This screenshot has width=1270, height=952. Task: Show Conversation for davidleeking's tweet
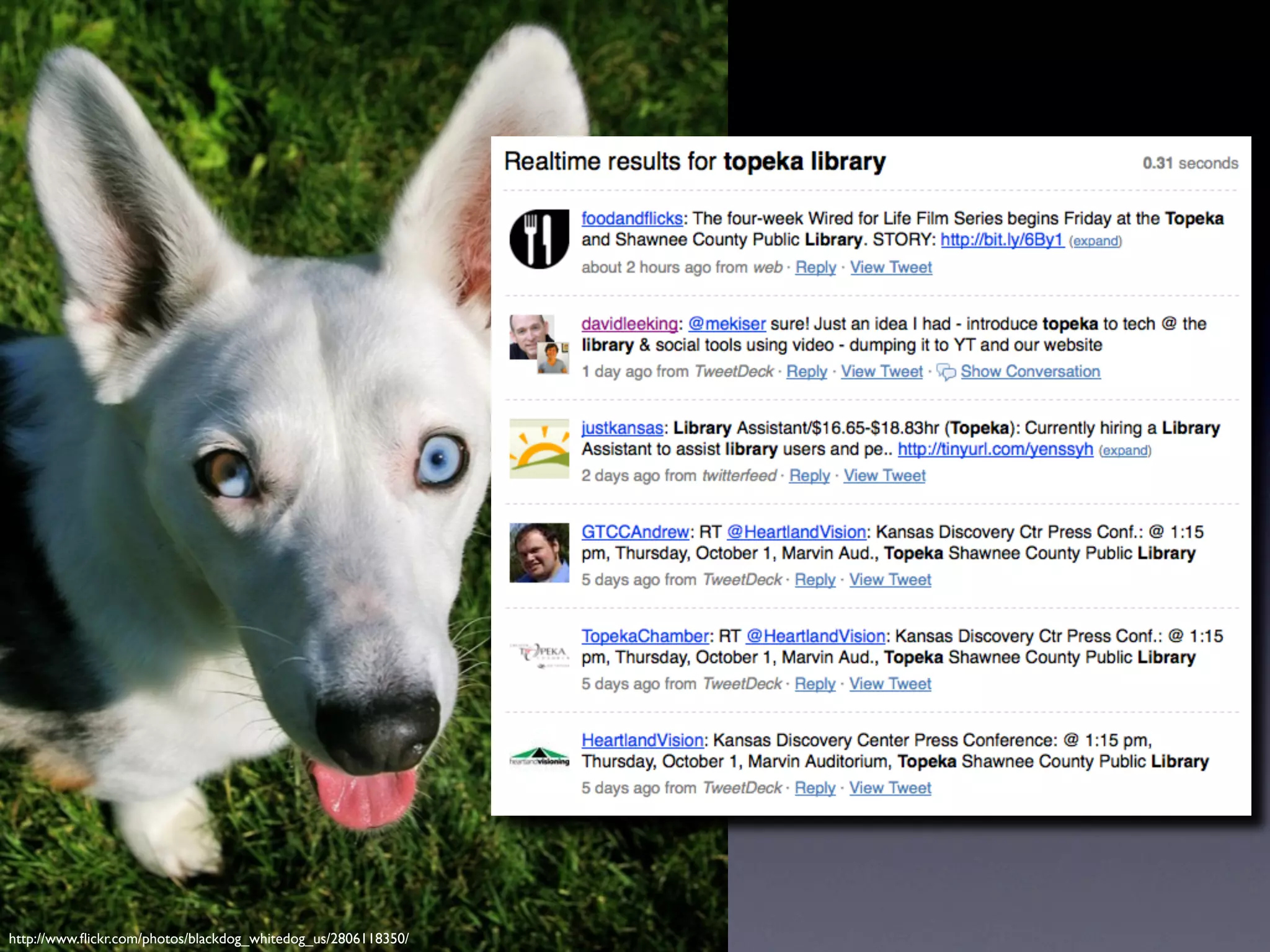1031,372
